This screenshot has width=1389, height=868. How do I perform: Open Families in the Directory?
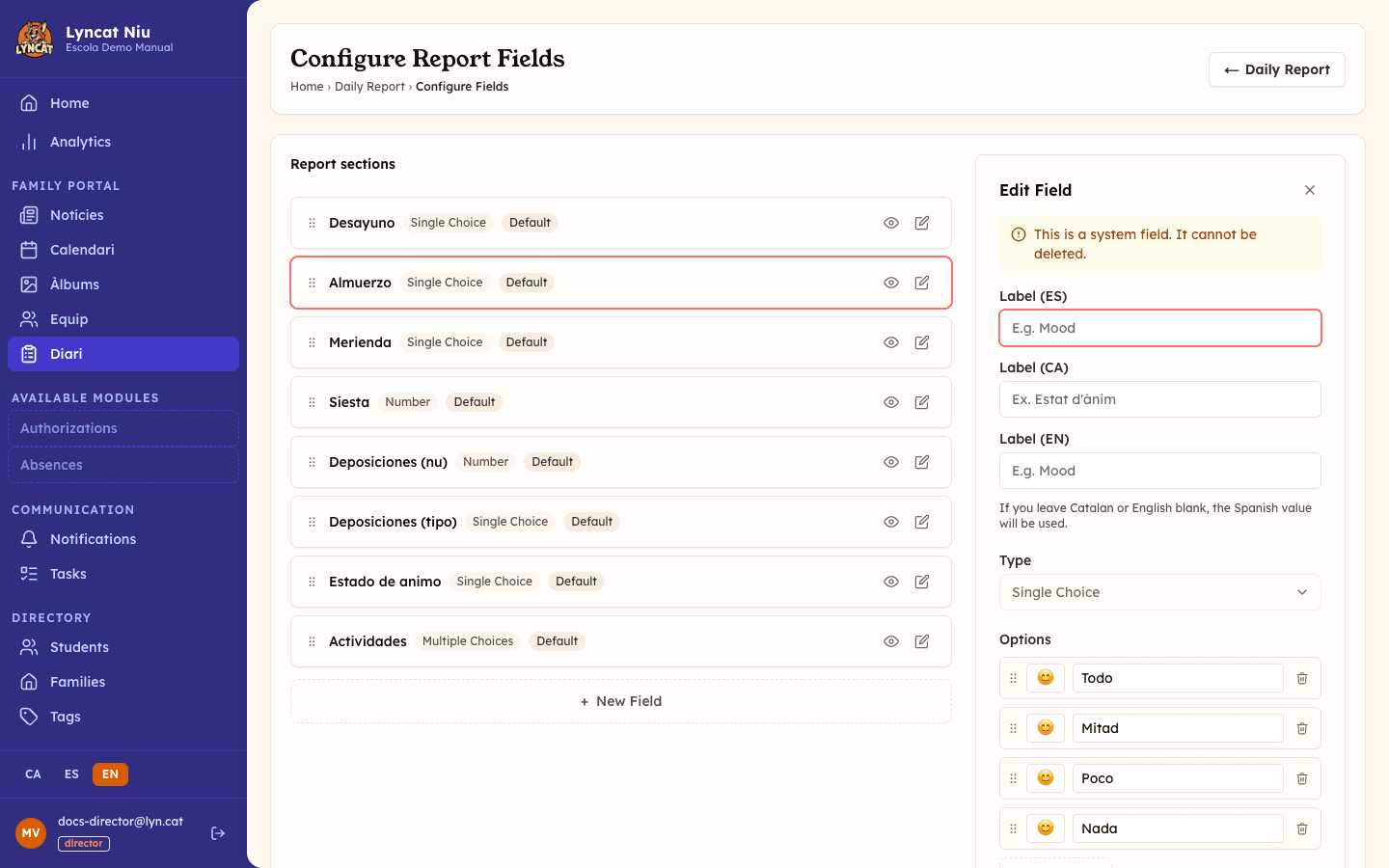[123, 682]
